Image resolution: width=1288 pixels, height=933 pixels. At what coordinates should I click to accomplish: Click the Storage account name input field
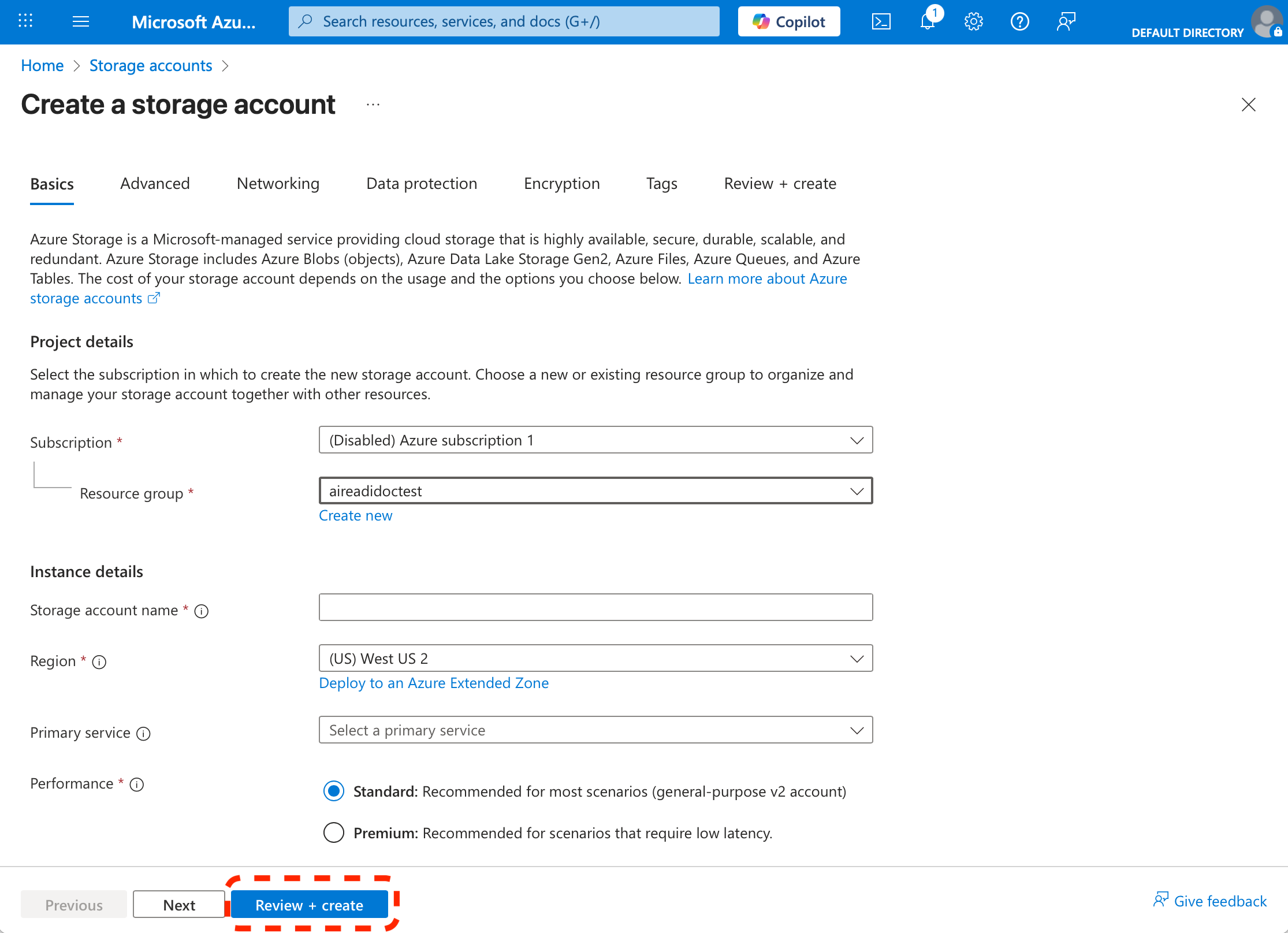point(595,607)
